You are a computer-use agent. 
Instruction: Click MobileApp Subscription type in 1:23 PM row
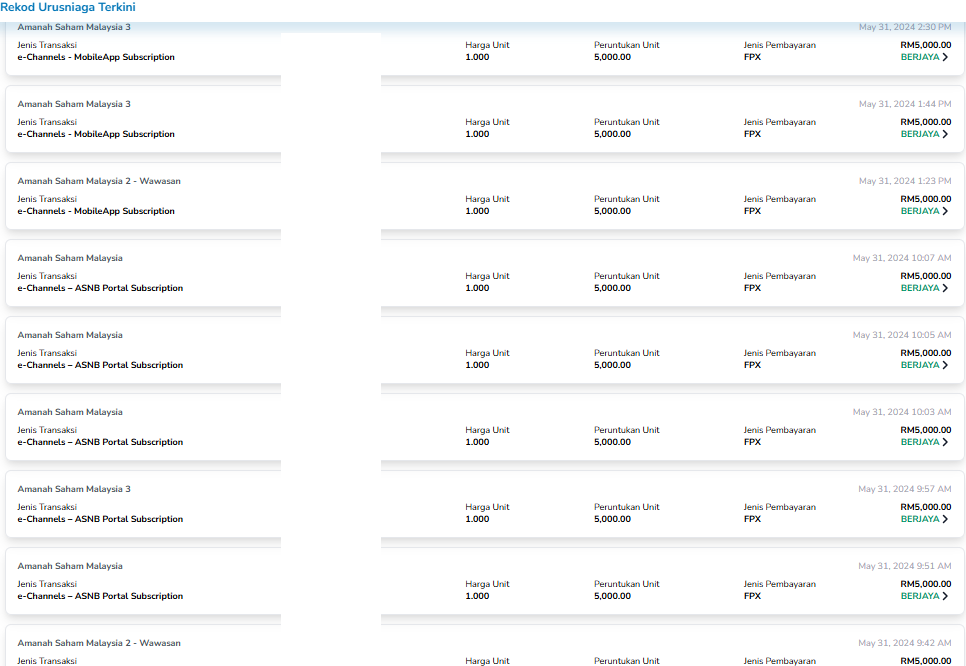96,211
